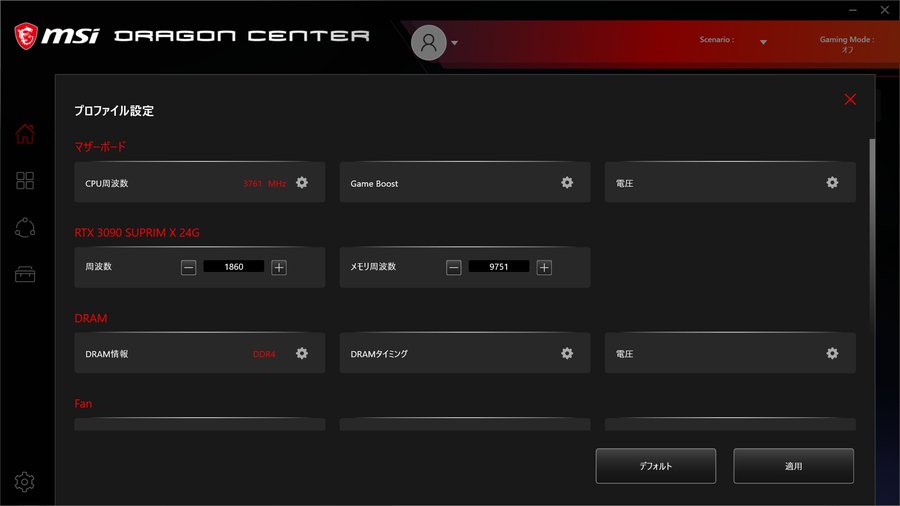The width and height of the screenshot is (900, 506).
Task: Click the マザーボード section heading
Action: coord(100,147)
